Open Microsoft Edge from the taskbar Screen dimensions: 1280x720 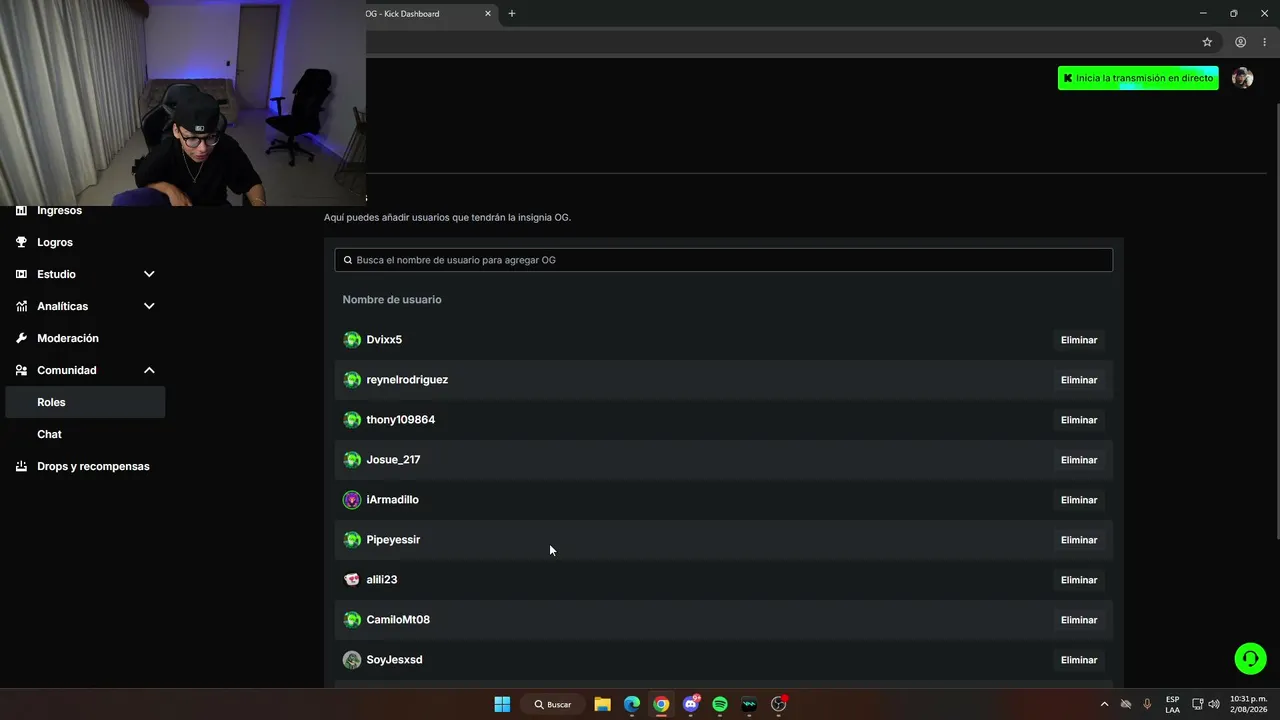tap(632, 704)
